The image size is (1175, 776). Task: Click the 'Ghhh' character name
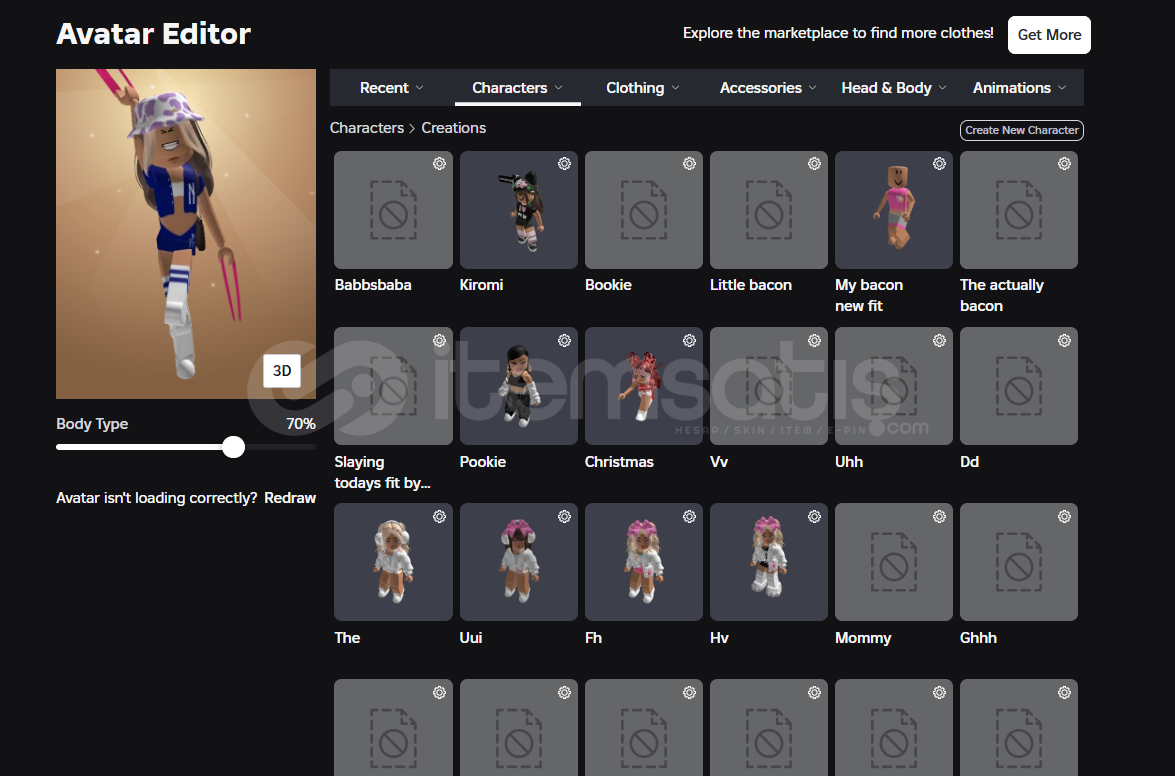tap(978, 638)
